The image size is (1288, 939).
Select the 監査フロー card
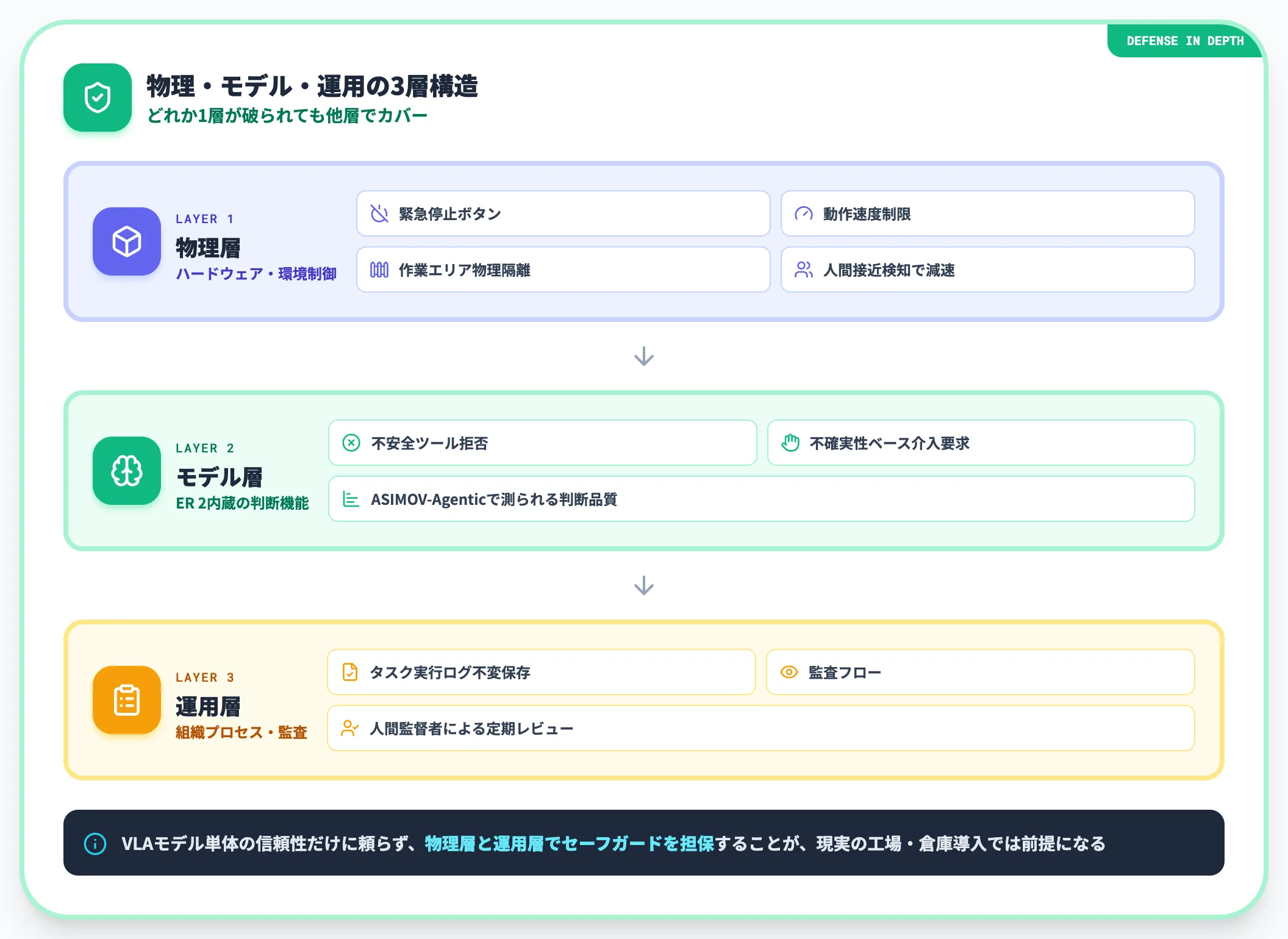(x=981, y=672)
